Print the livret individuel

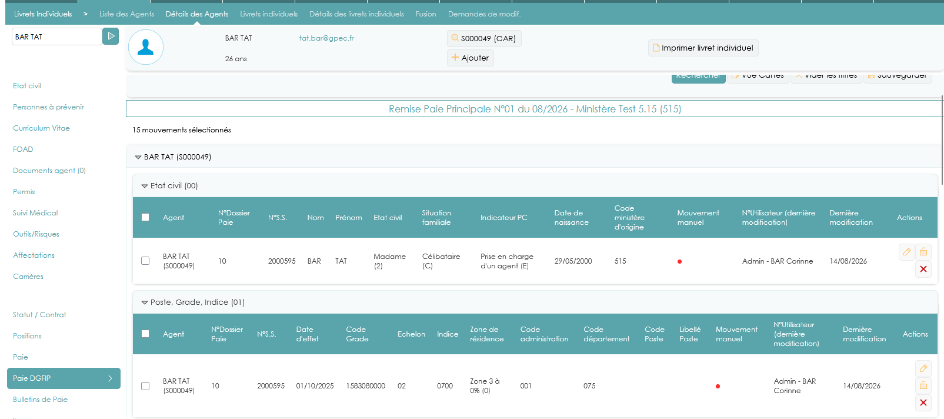click(703, 48)
